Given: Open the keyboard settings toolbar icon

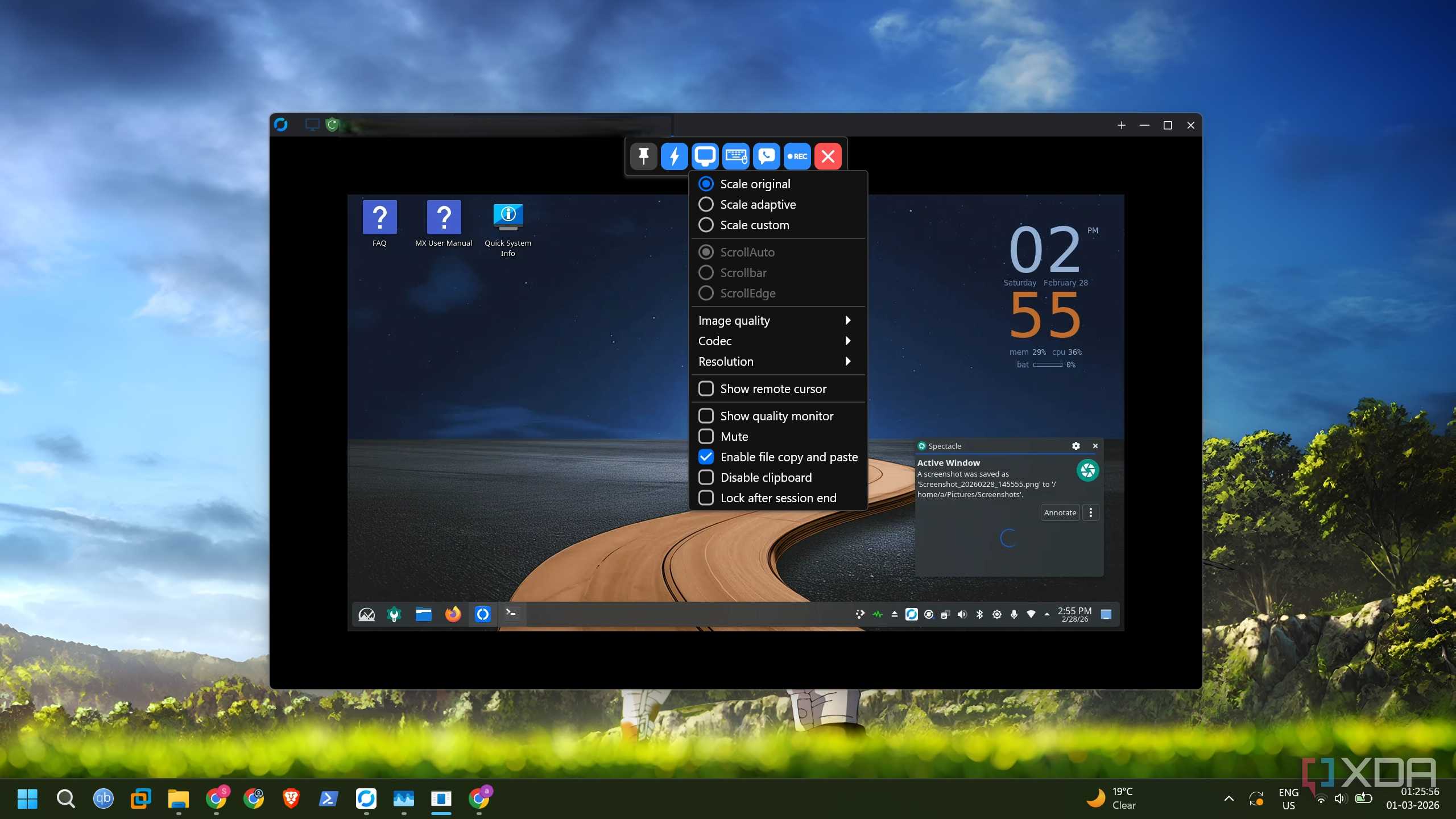Looking at the screenshot, I should click(736, 156).
